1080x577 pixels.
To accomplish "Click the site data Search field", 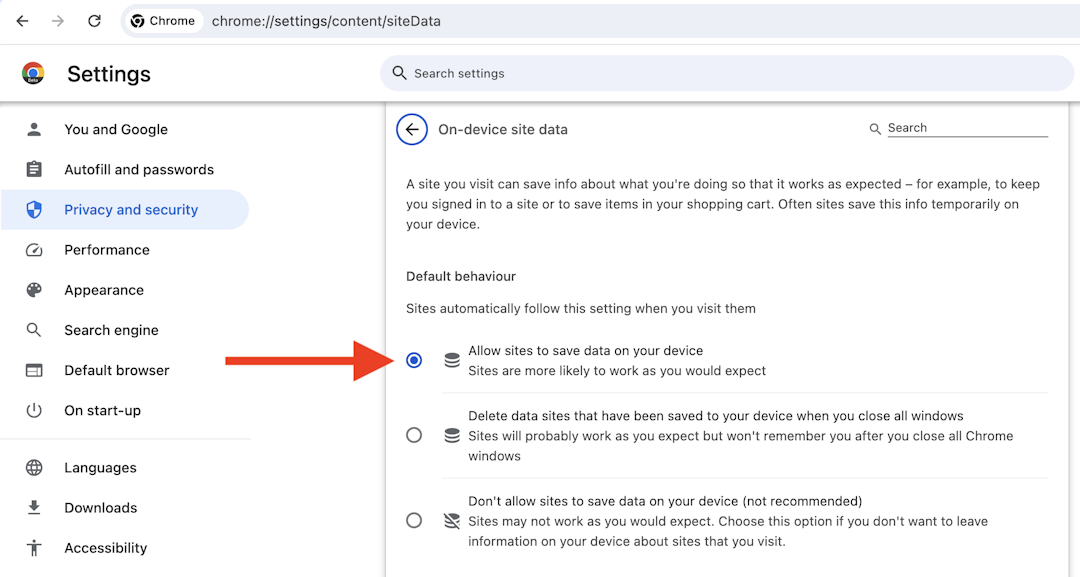I will pos(966,128).
